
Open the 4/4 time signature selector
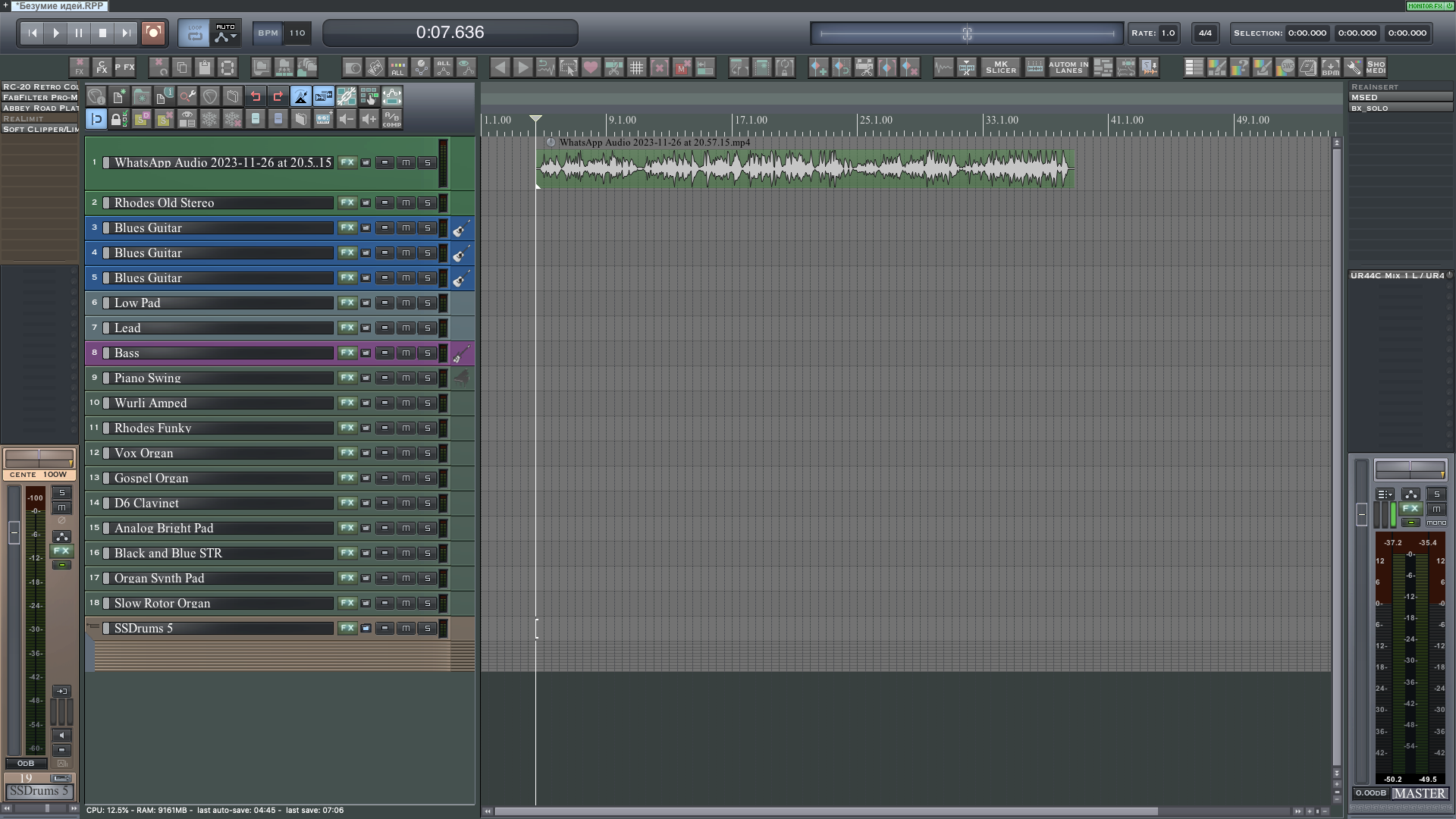pyautogui.click(x=1205, y=33)
